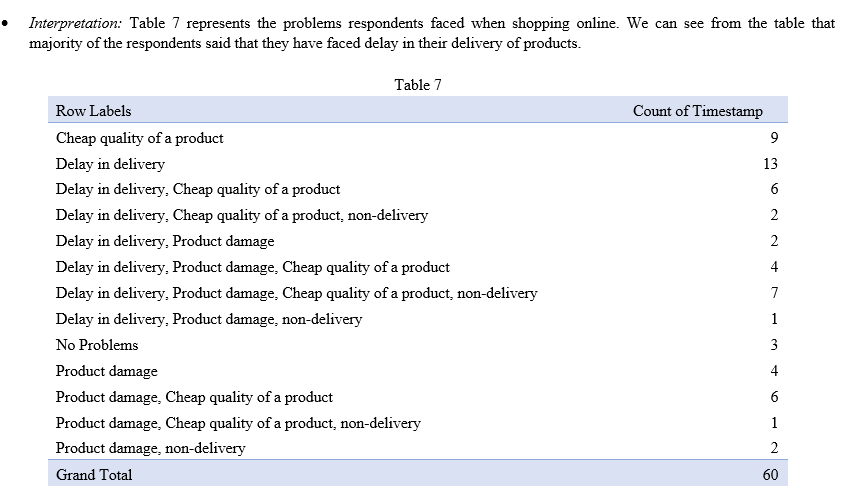Select the 'Count of Timestamp' header
The width and height of the screenshot is (843, 494).
pos(697,111)
